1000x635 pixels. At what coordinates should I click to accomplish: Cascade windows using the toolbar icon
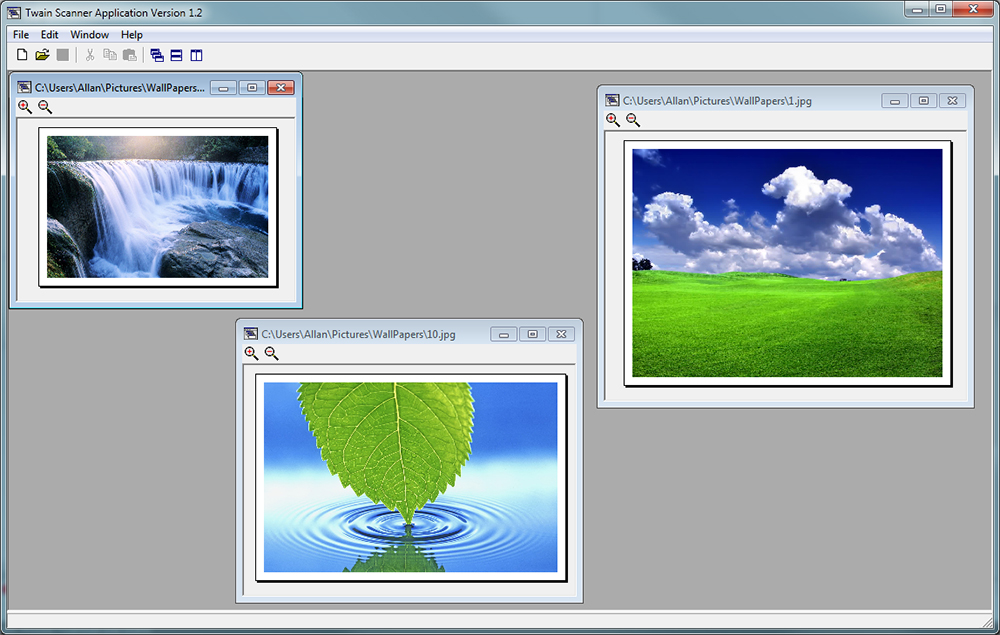tap(157, 55)
